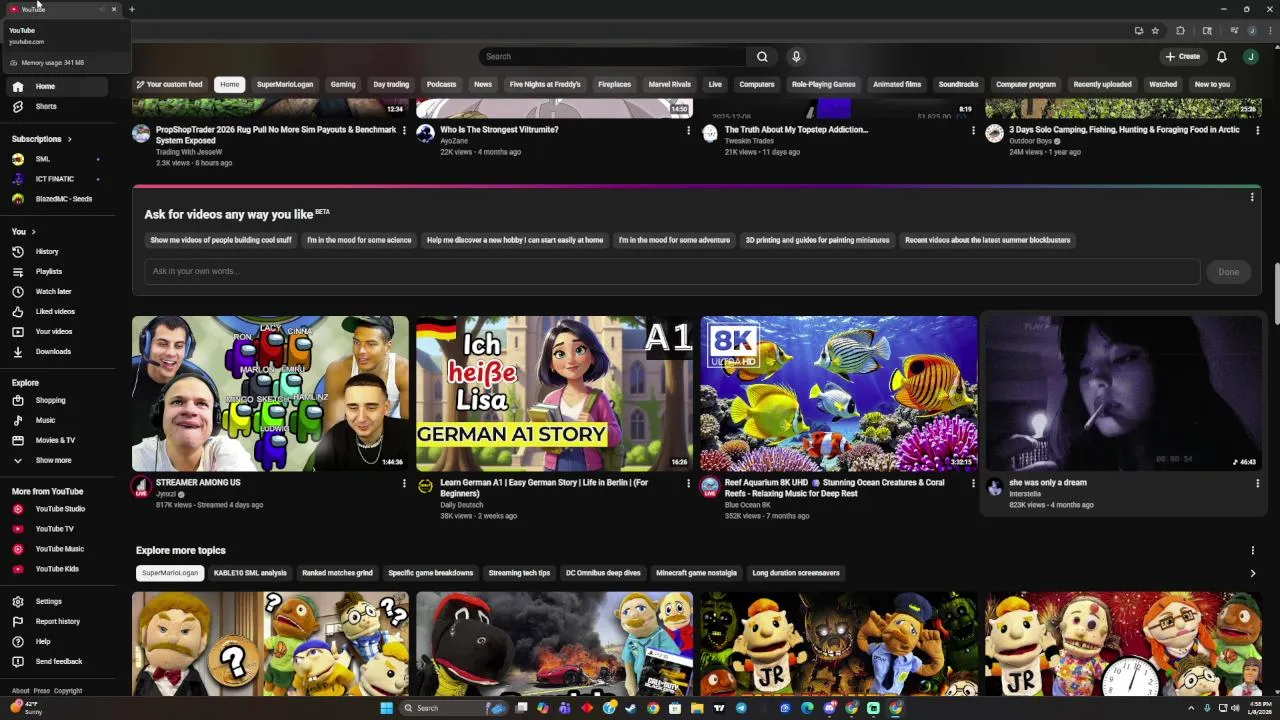
Task: Select the SuperMarioLogan filter chip
Action: tap(285, 84)
